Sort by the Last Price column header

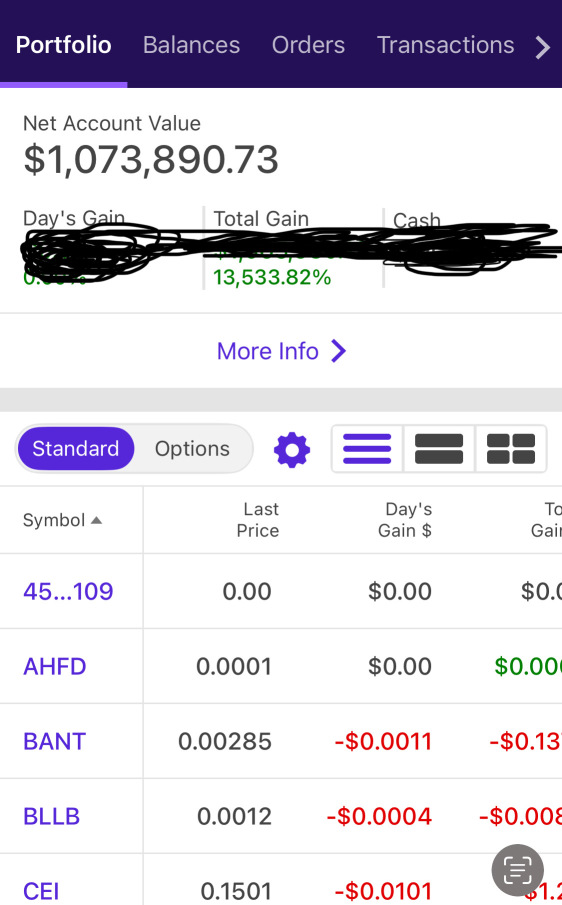pos(258,520)
